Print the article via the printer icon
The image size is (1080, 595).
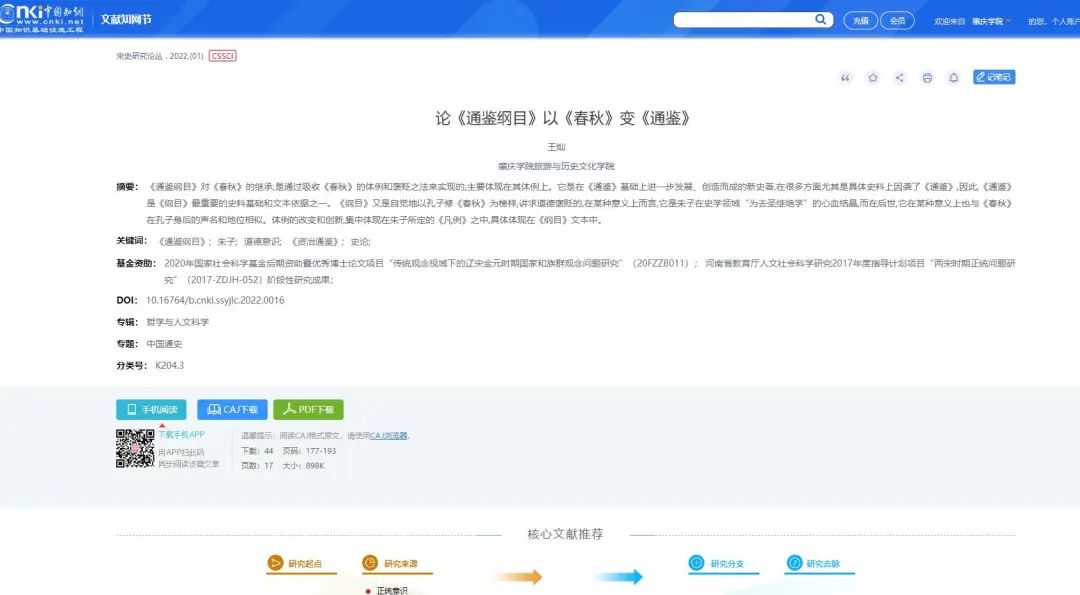tap(927, 78)
